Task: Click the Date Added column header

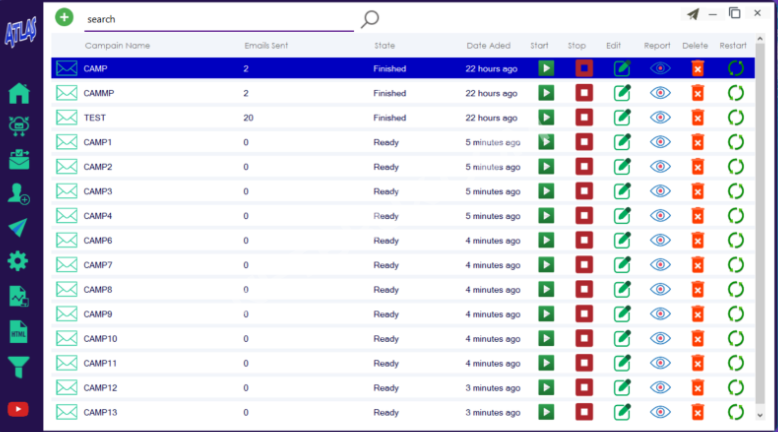Action: (488, 46)
